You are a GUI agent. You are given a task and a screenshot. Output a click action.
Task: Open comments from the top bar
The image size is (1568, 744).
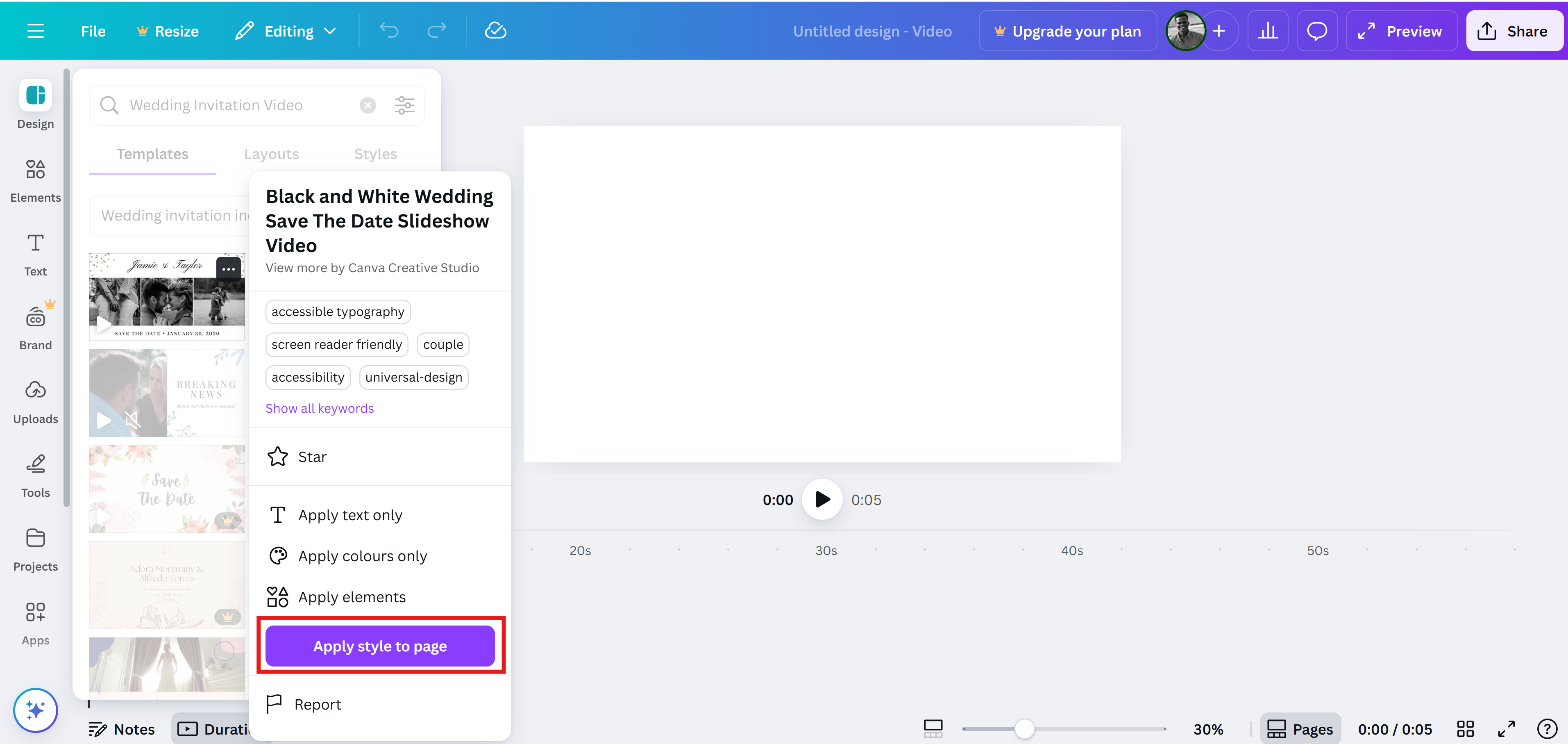(x=1316, y=30)
